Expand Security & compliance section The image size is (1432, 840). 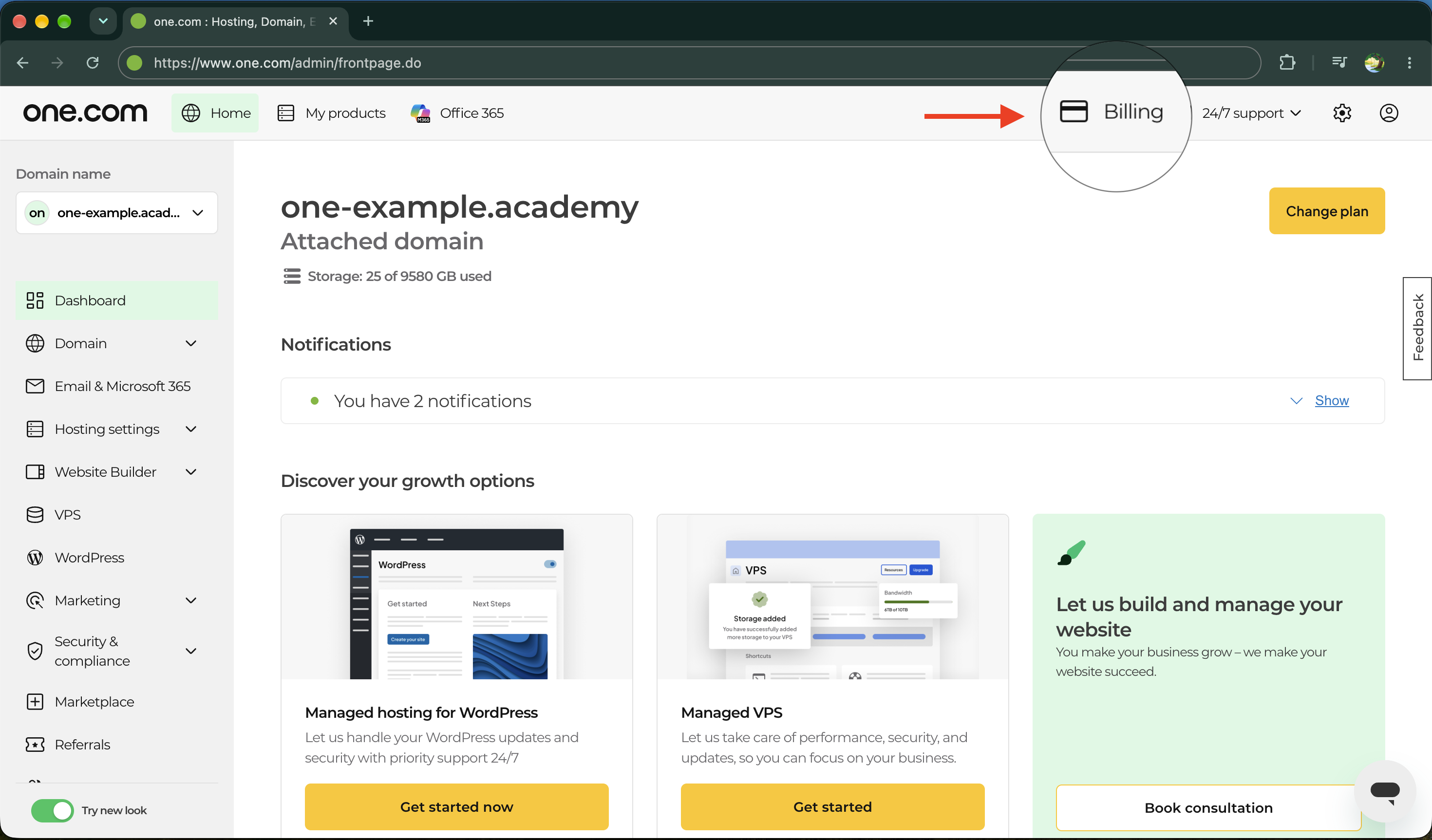click(116, 651)
